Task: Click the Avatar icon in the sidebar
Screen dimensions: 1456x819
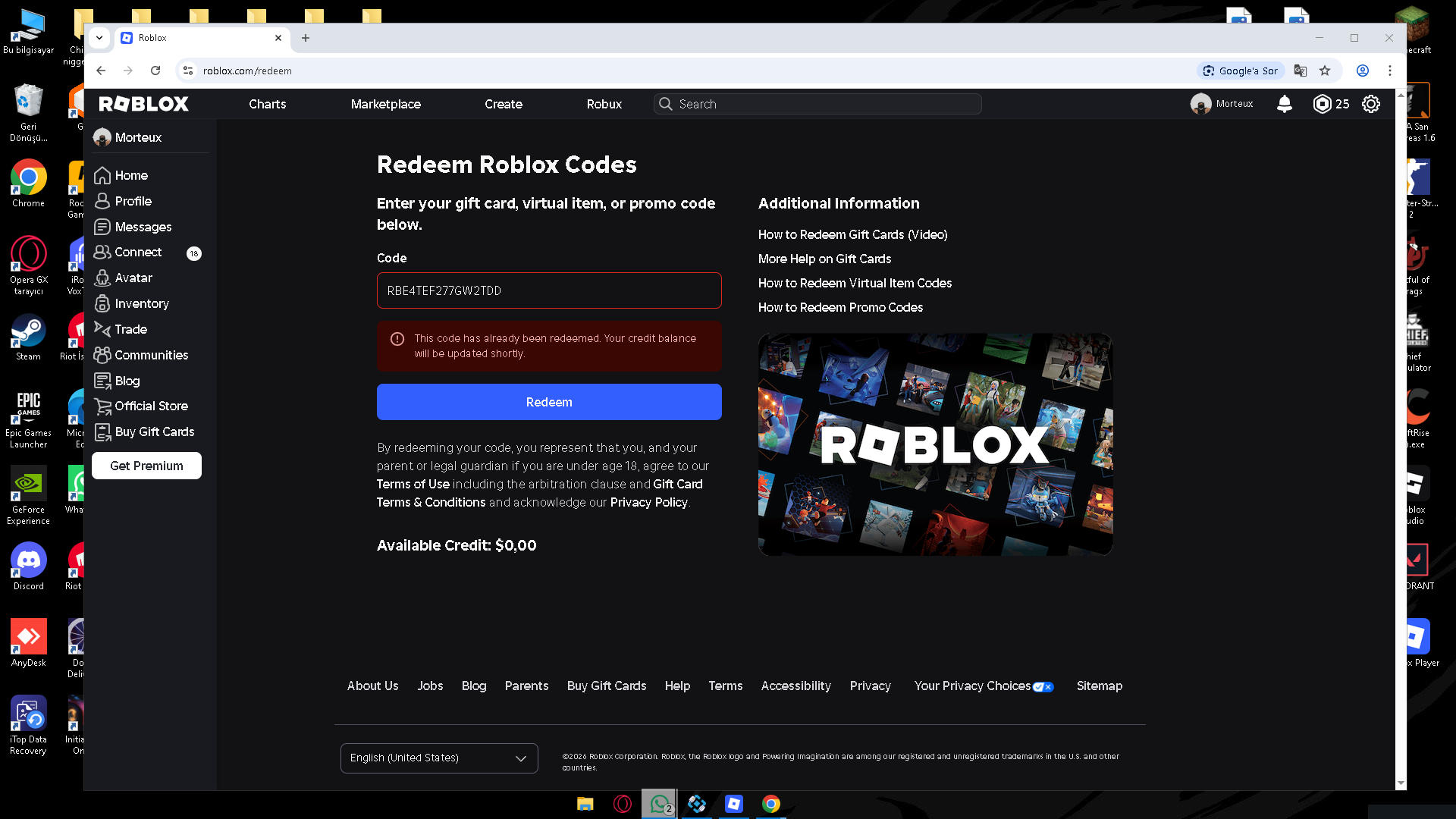Action: pos(102,278)
